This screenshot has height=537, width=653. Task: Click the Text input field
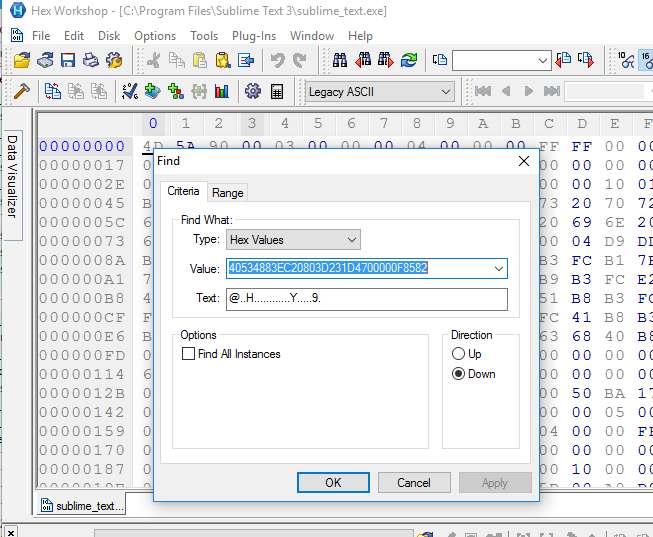367,299
